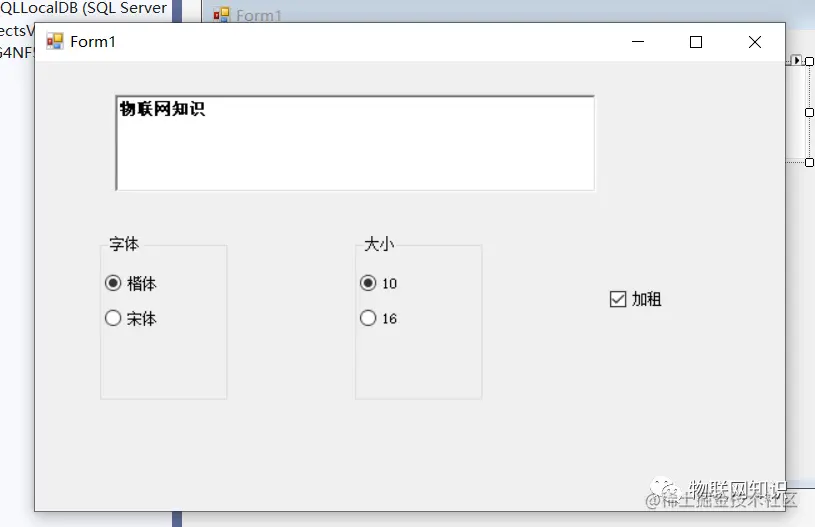Viewport: 815px width, 527px height.
Task: Minimize the Form1 window
Action: pyautogui.click(x=638, y=42)
